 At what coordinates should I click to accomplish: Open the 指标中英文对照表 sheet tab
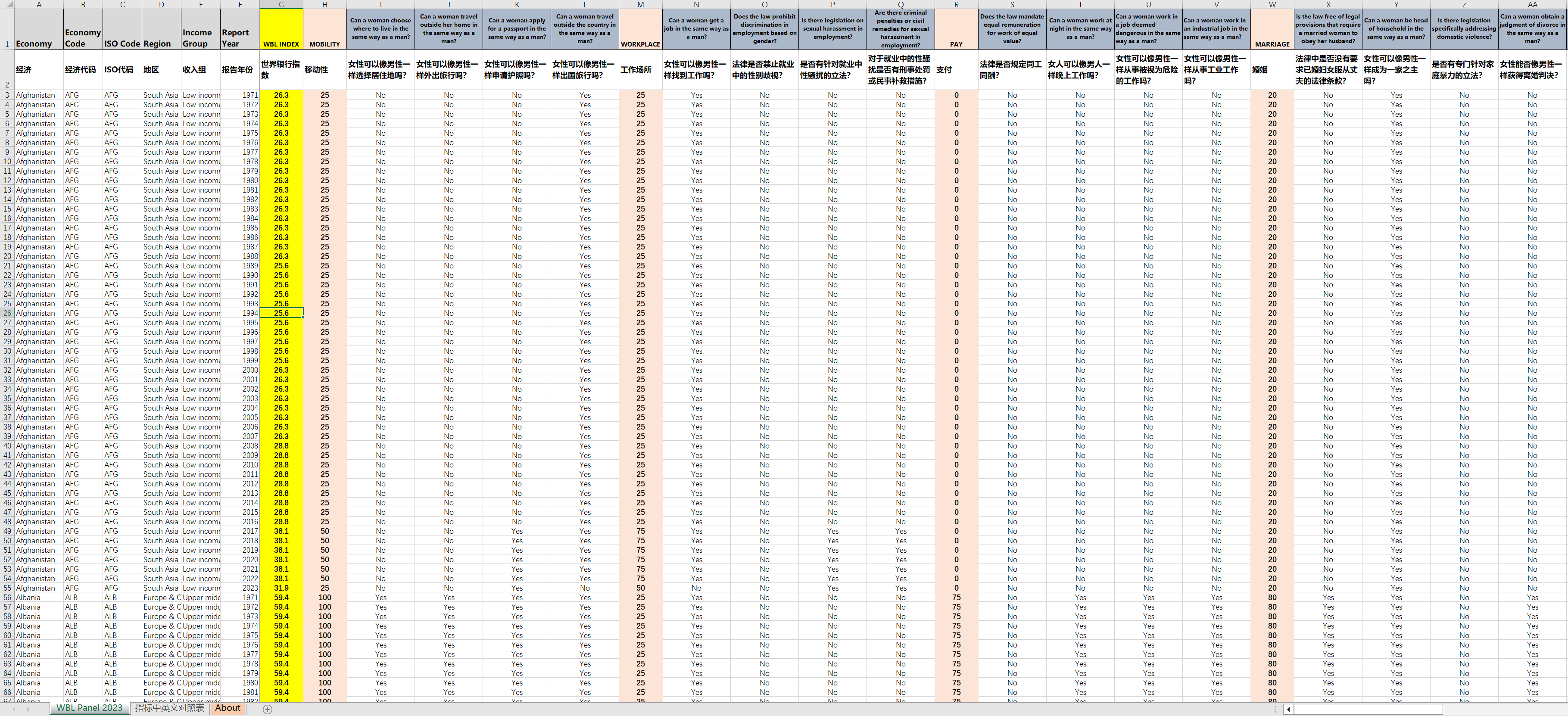point(169,708)
